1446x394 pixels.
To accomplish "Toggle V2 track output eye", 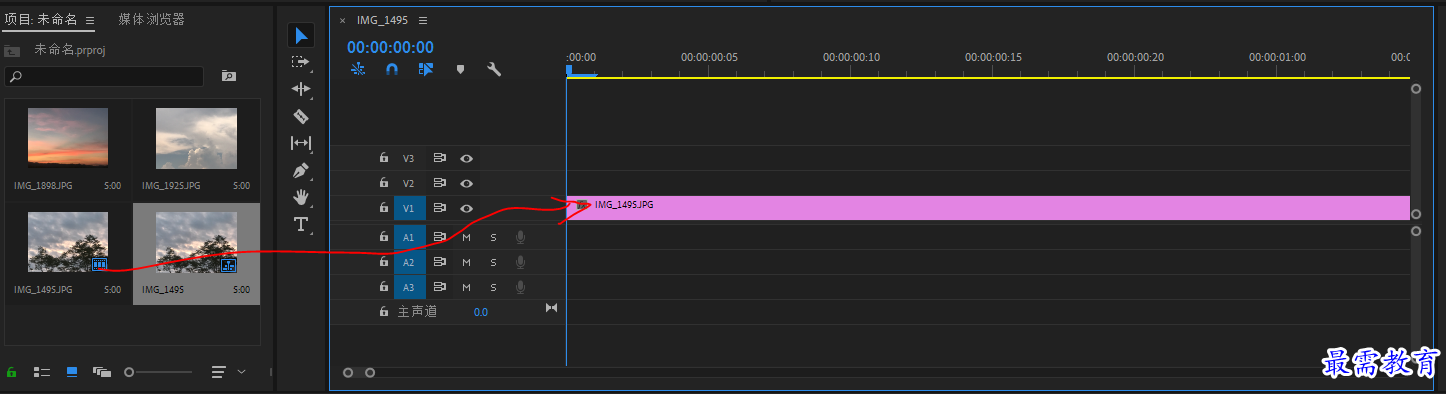I will pyautogui.click(x=466, y=183).
